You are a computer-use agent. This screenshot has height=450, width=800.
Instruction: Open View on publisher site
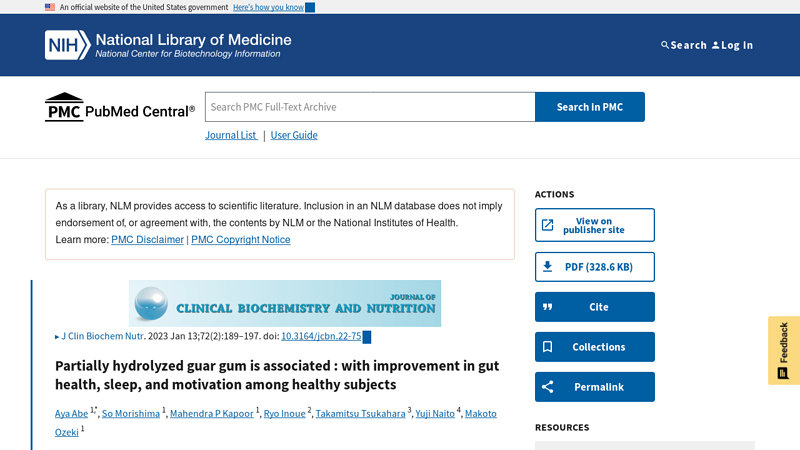coord(594,225)
